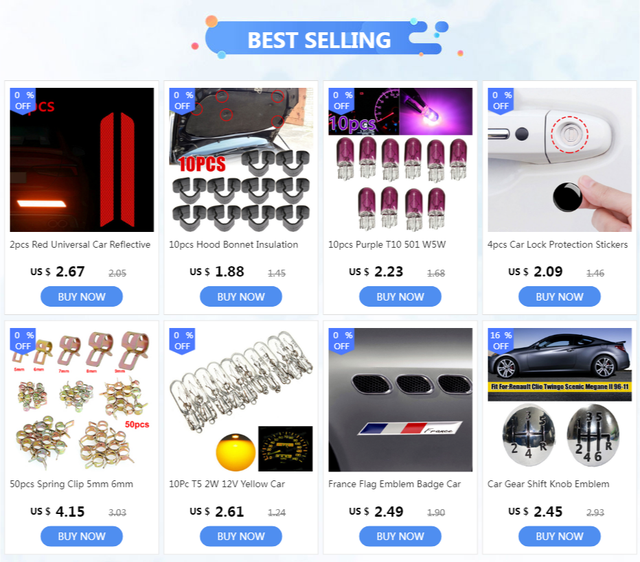Image resolution: width=640 pixels, height=562 pixels.
Task: Click Buy Now for 2pcs Red Reflective
Action: tap(82, 297)
